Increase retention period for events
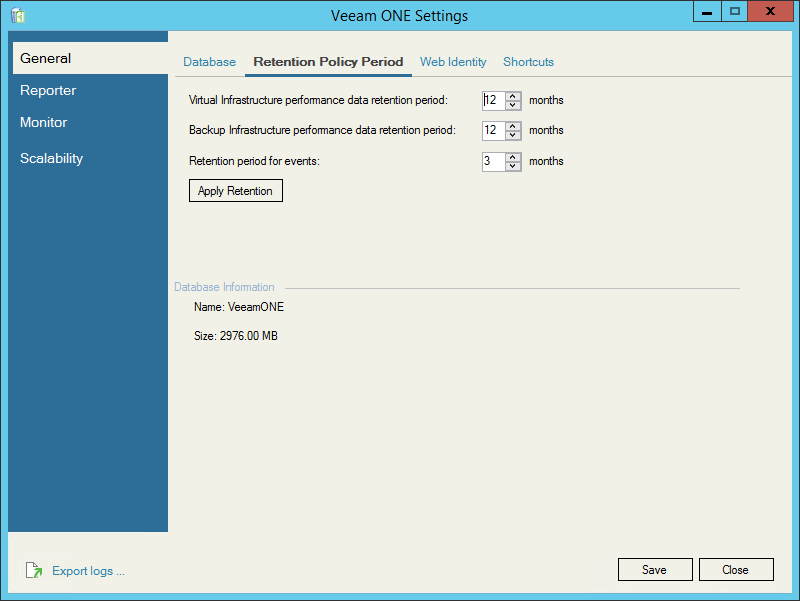This screenshot has width=800, height=601. pos(513,157)
